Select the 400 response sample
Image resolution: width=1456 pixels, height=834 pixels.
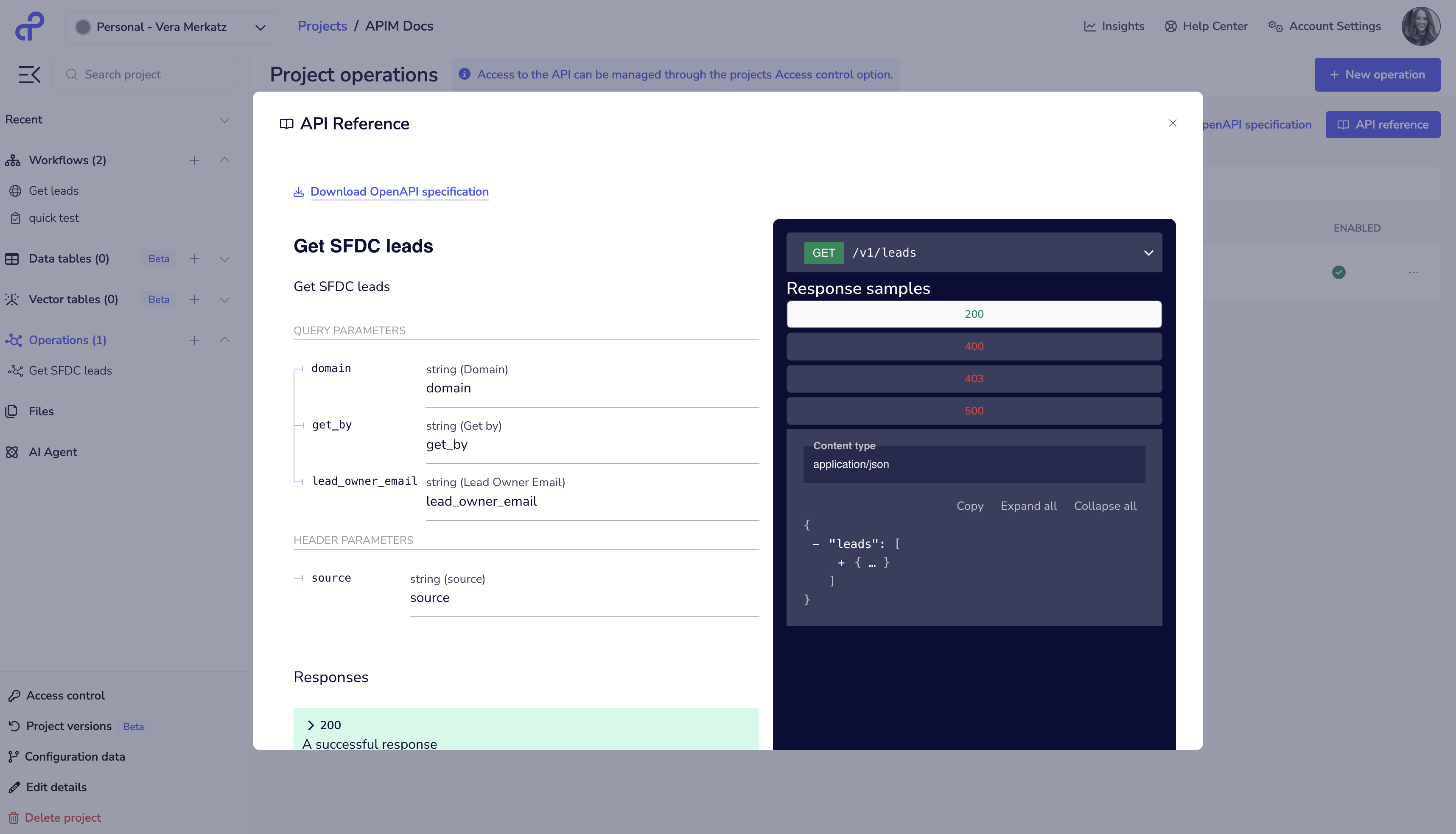[x=974, y=346]
